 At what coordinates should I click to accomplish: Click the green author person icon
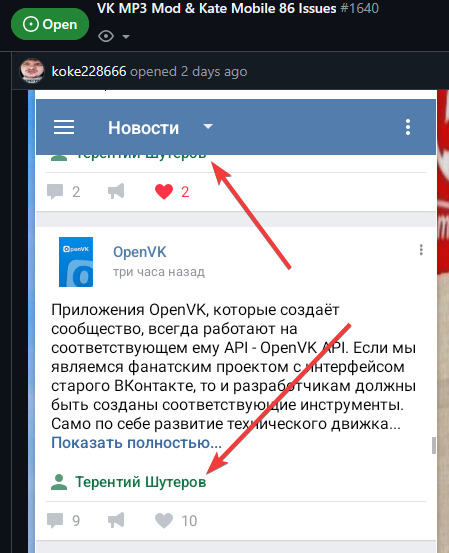[59, 482]
